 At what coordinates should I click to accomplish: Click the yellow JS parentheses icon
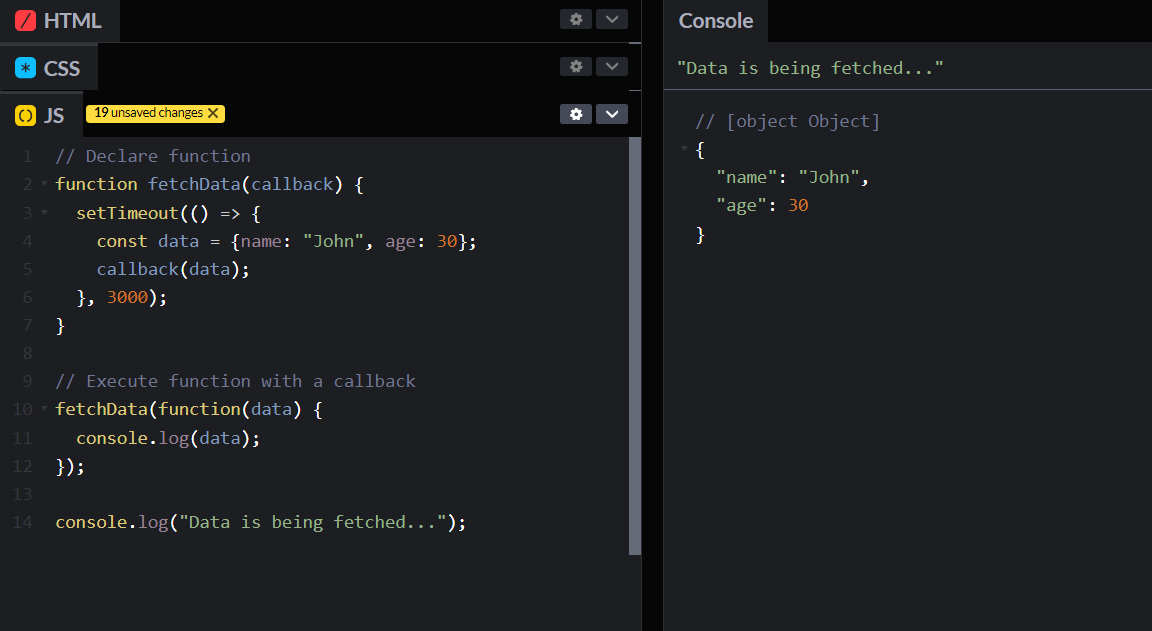coord(26,115)
